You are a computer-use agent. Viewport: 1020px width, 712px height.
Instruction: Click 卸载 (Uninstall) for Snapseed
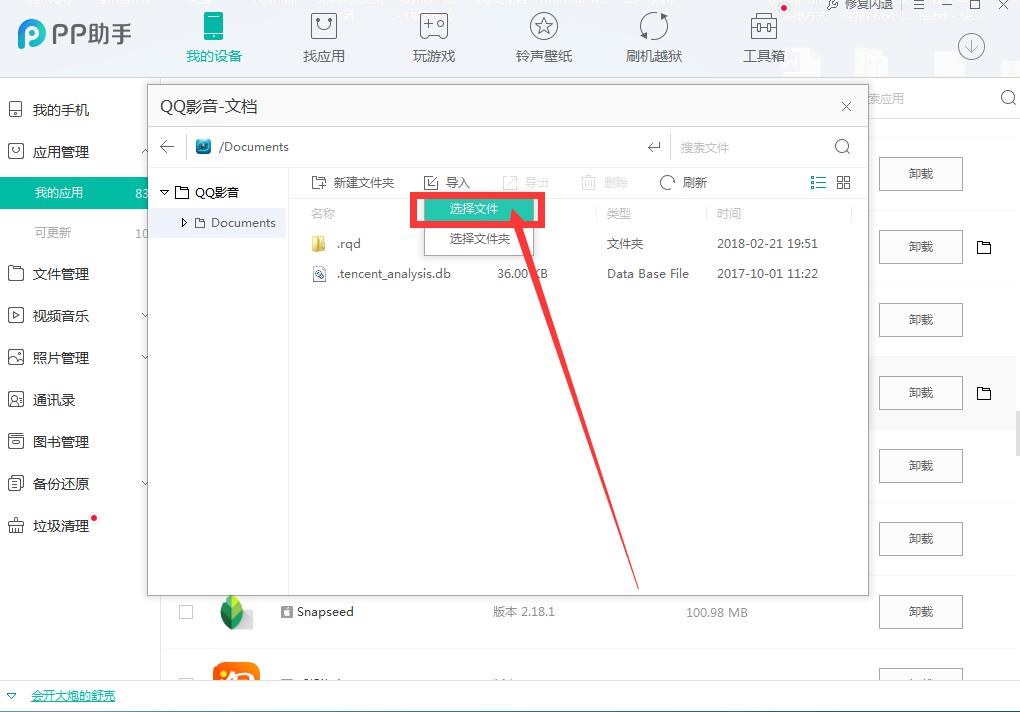pyautogui.click(x=920, y=612)
